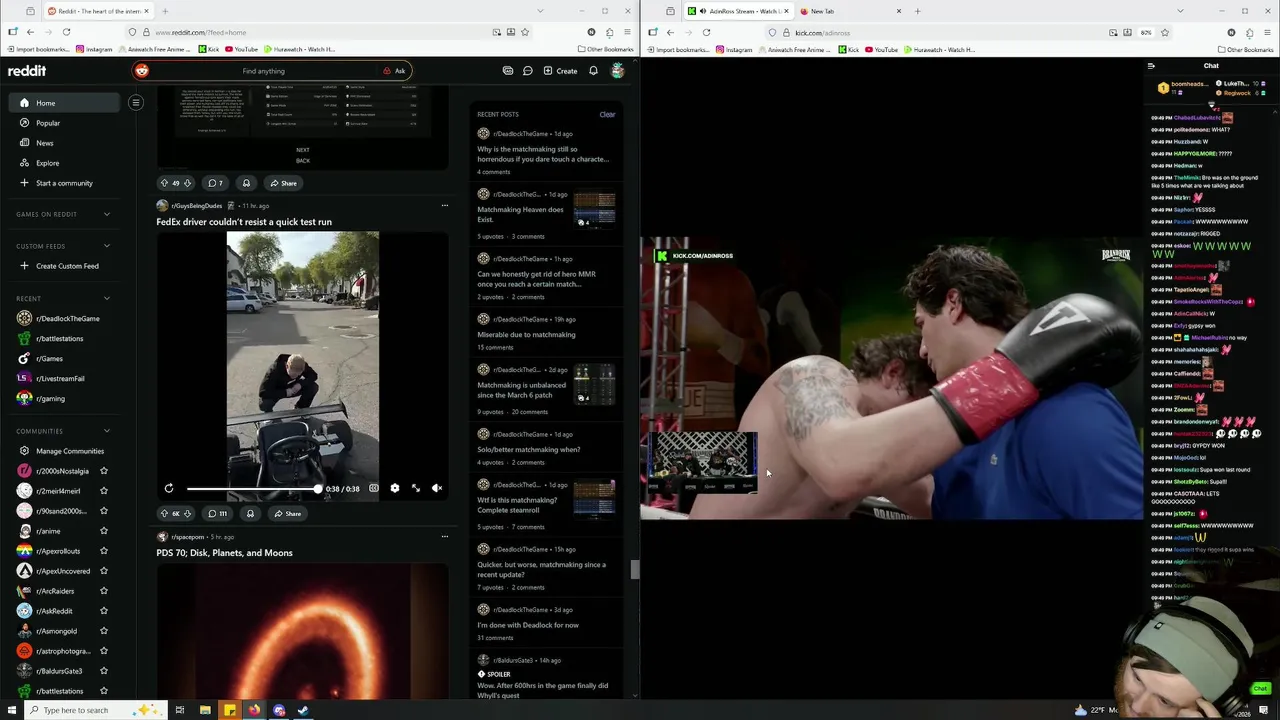The height and width of the screenshot is (720, 1280).
Task: Open the 7 comments on top post
Action: tap(215, 183)
